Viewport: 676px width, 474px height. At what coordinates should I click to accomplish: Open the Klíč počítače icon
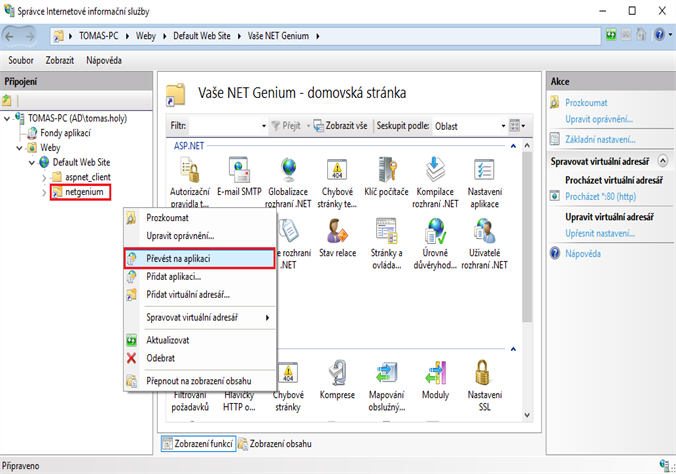(x=386, y=170)
